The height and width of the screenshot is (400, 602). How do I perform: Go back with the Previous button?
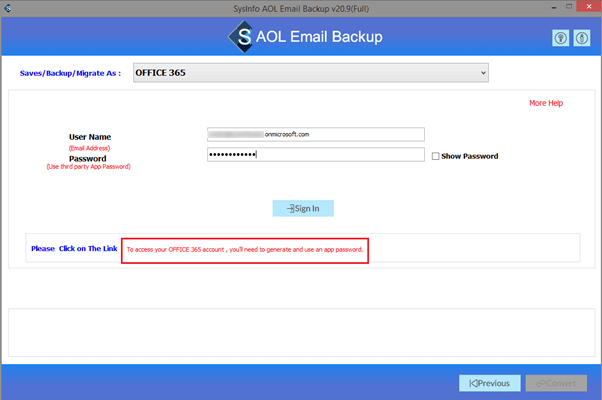(490, 383)
